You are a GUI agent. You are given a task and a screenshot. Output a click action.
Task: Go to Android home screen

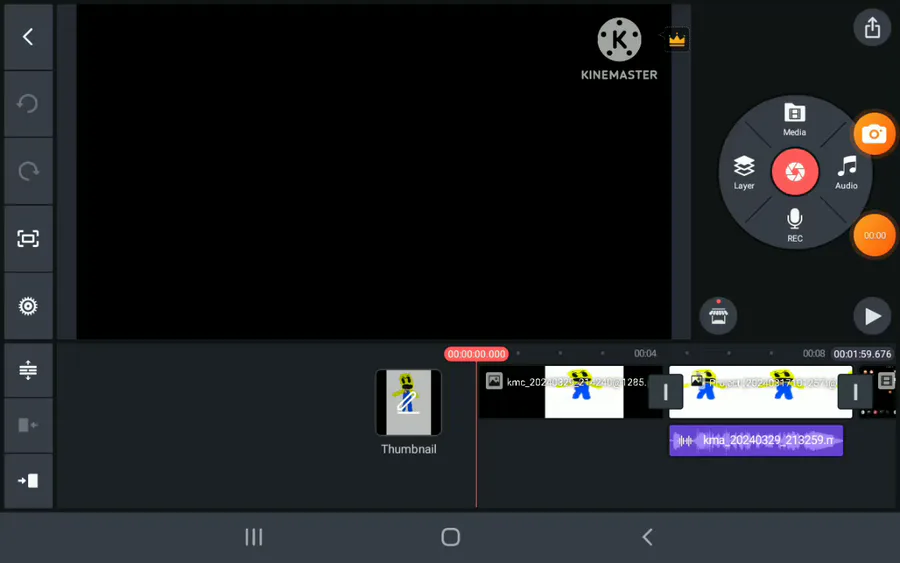coord(451,537)
